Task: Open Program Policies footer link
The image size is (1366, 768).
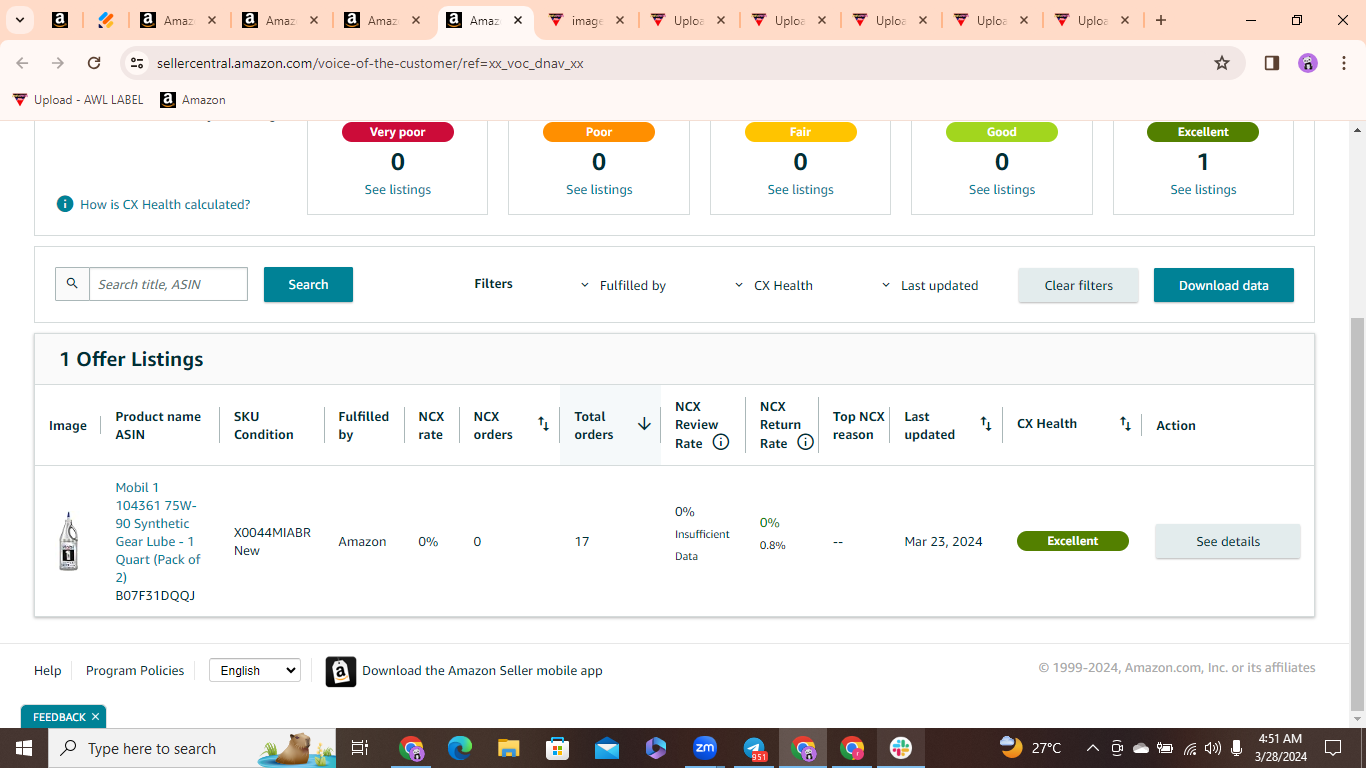Action: [135, 670]
